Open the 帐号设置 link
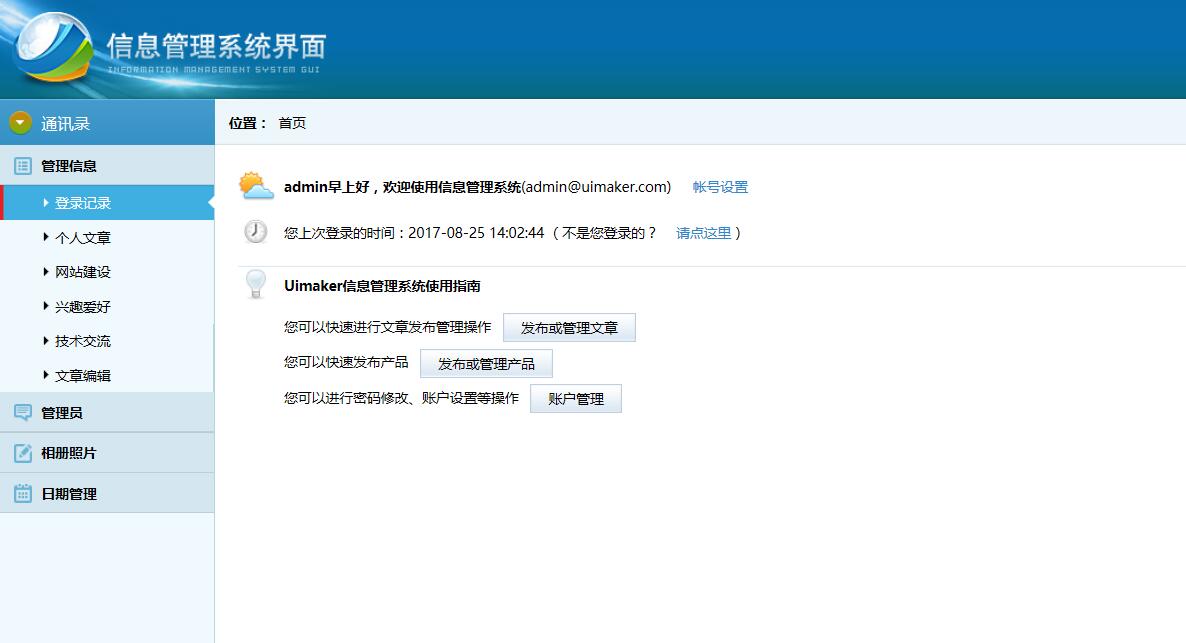The image size is (1186, 643). (x=720, y=187)
